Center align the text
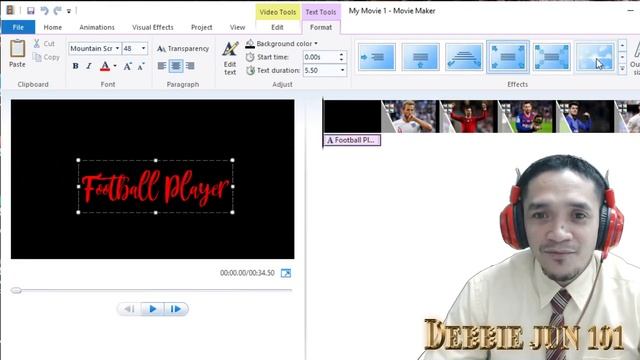640x360 pixels. tap(176, 66)
